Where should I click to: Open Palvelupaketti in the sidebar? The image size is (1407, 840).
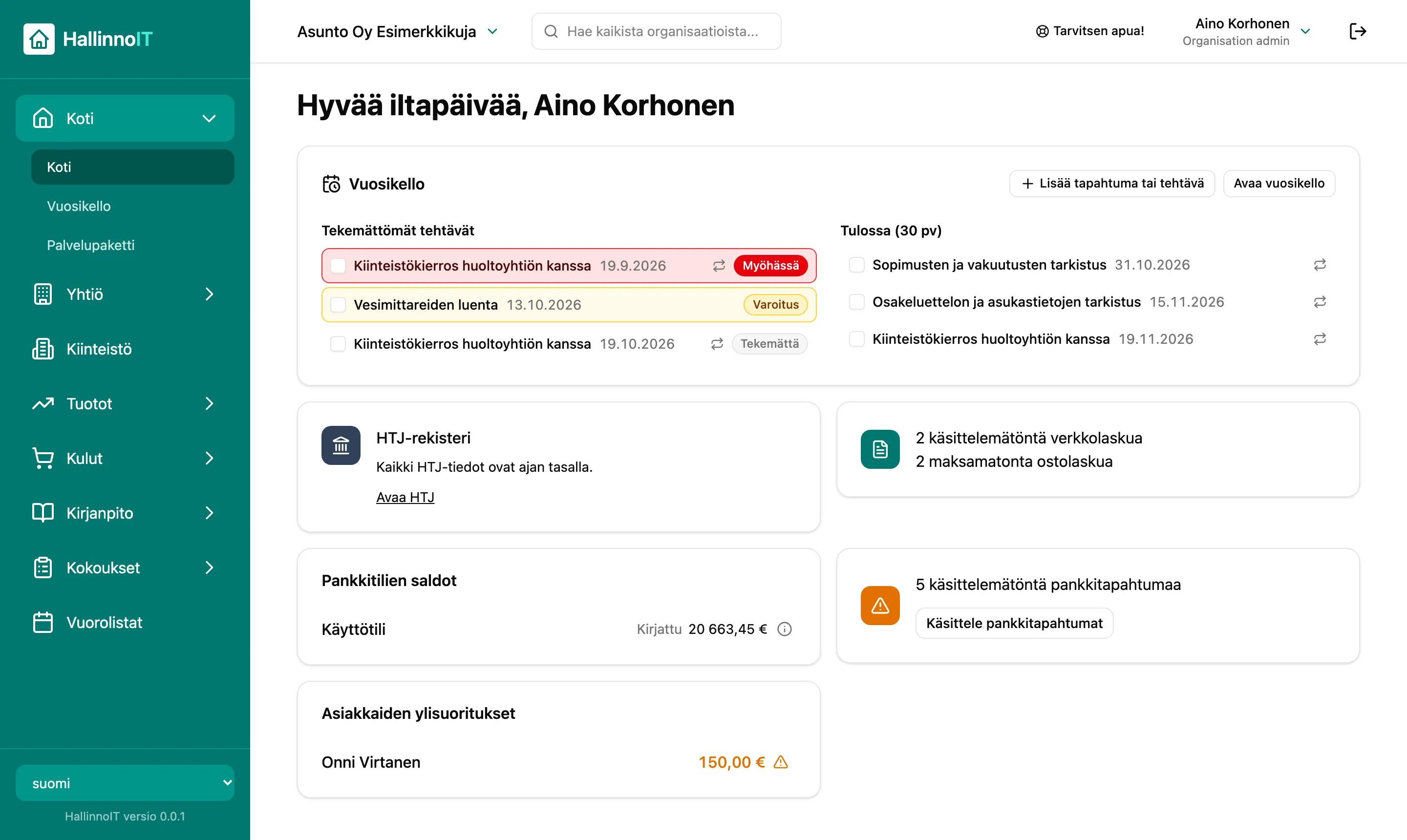tap(132, 245)
